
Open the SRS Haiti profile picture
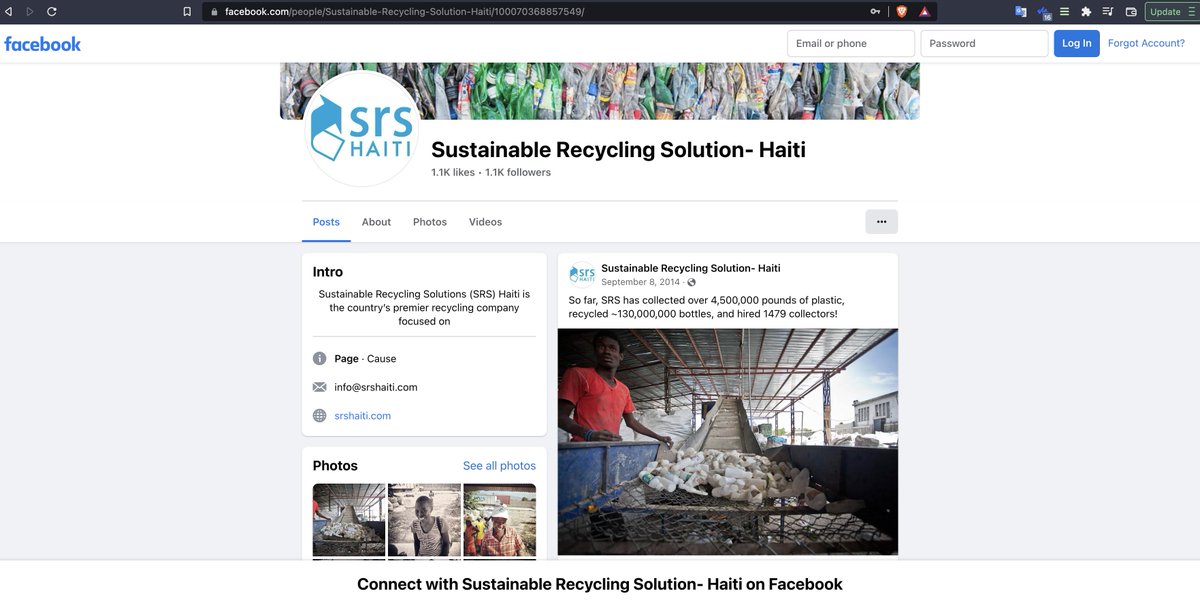click(x=360, y=128)
